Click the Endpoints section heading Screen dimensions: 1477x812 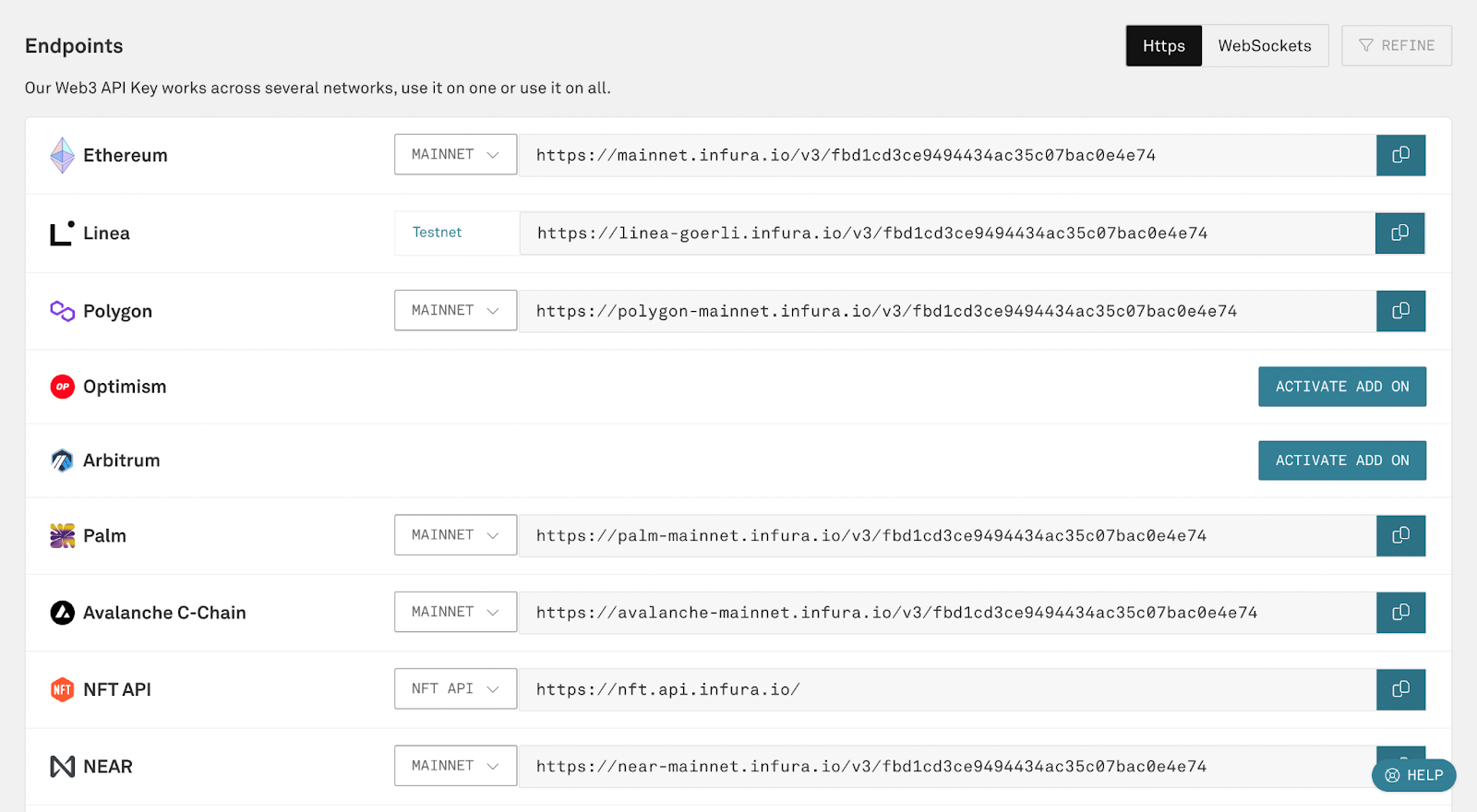pyautogui.click(x=74, y=46)
